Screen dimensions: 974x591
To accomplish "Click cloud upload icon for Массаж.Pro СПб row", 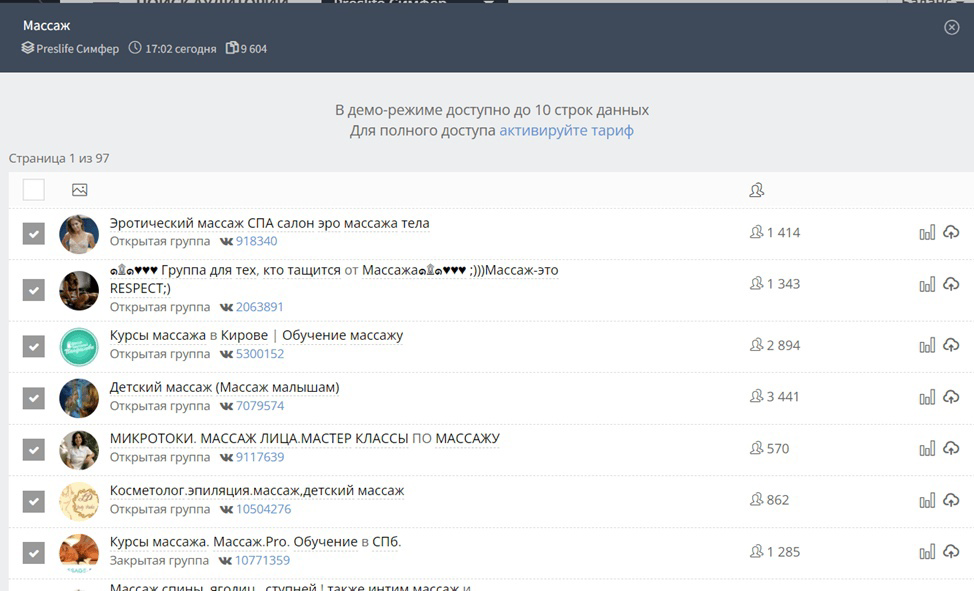I will pos(951,551).
